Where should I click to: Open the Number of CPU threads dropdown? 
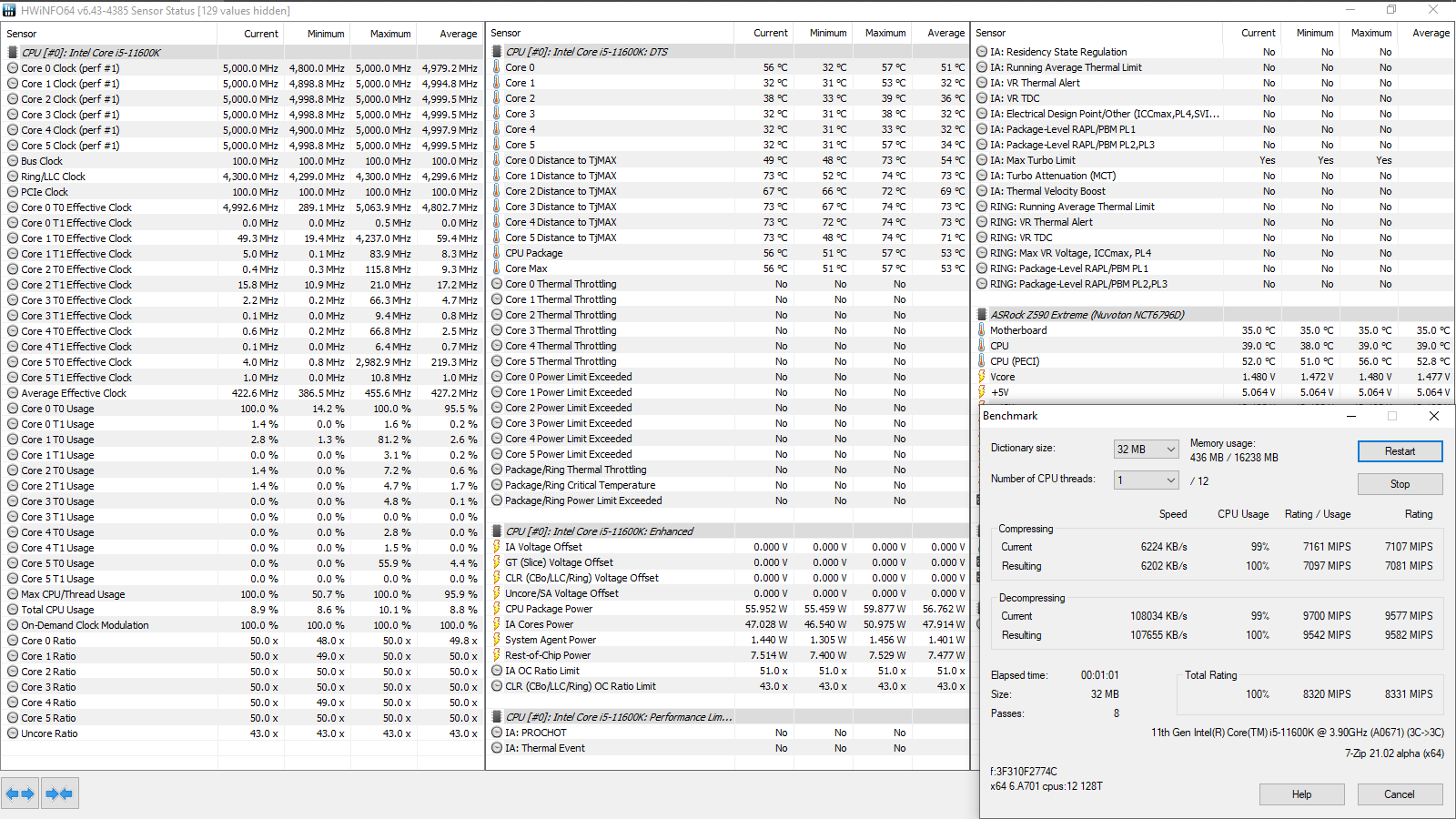(1147, 480)
